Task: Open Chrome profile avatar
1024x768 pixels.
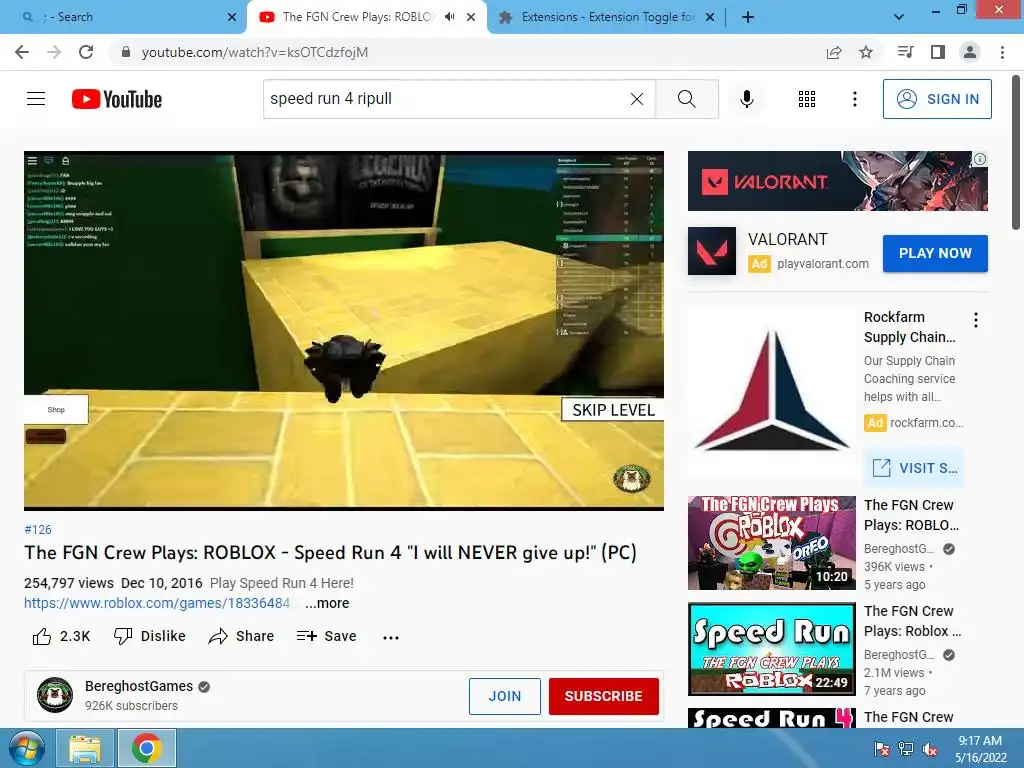Action: click(x=970, y=52)
